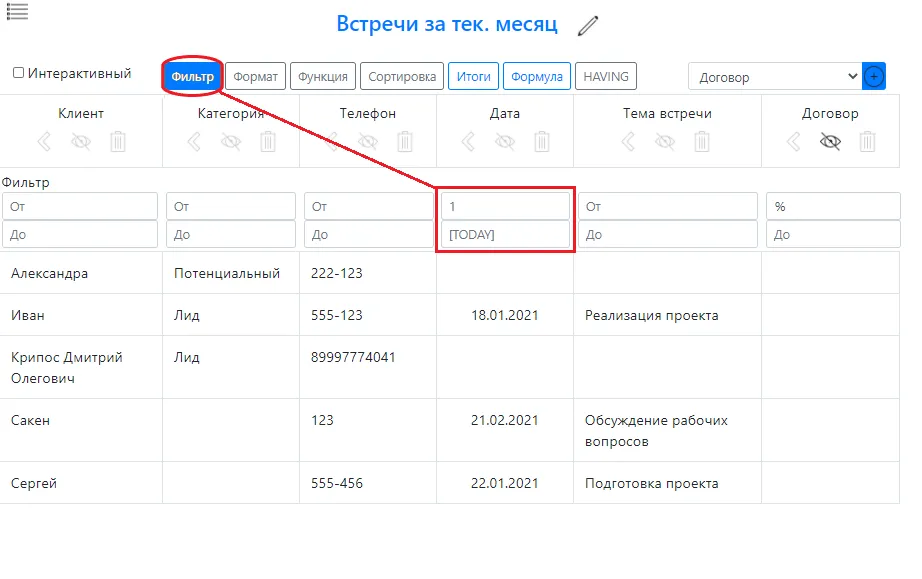922x579 pixels.
Task: Click Тема встречи filter До field
Action: pos(668,234)
